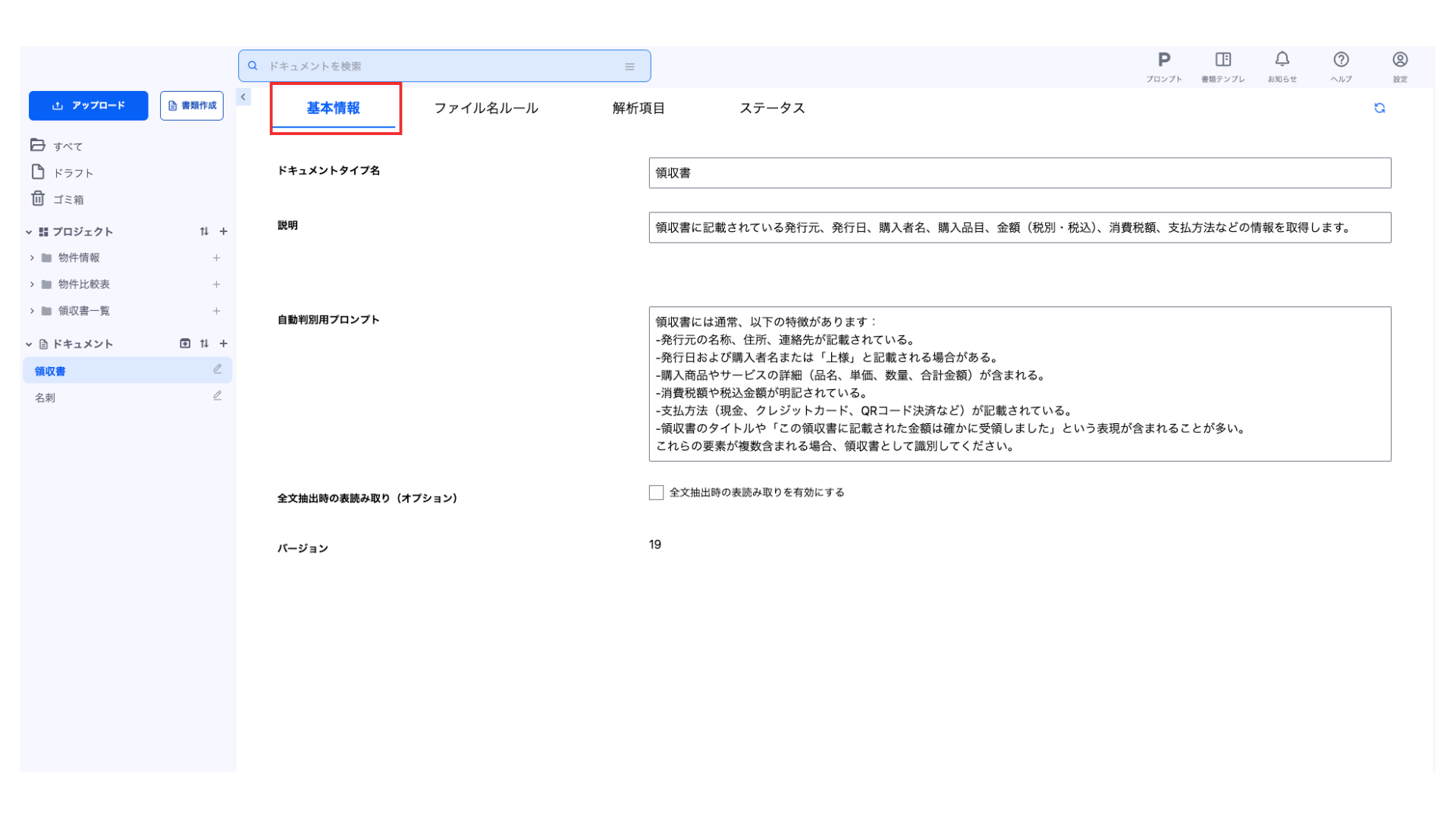The image size is (1456, 819).
Task: Expand the 物件情報 project folder
Action: (32, 258)
